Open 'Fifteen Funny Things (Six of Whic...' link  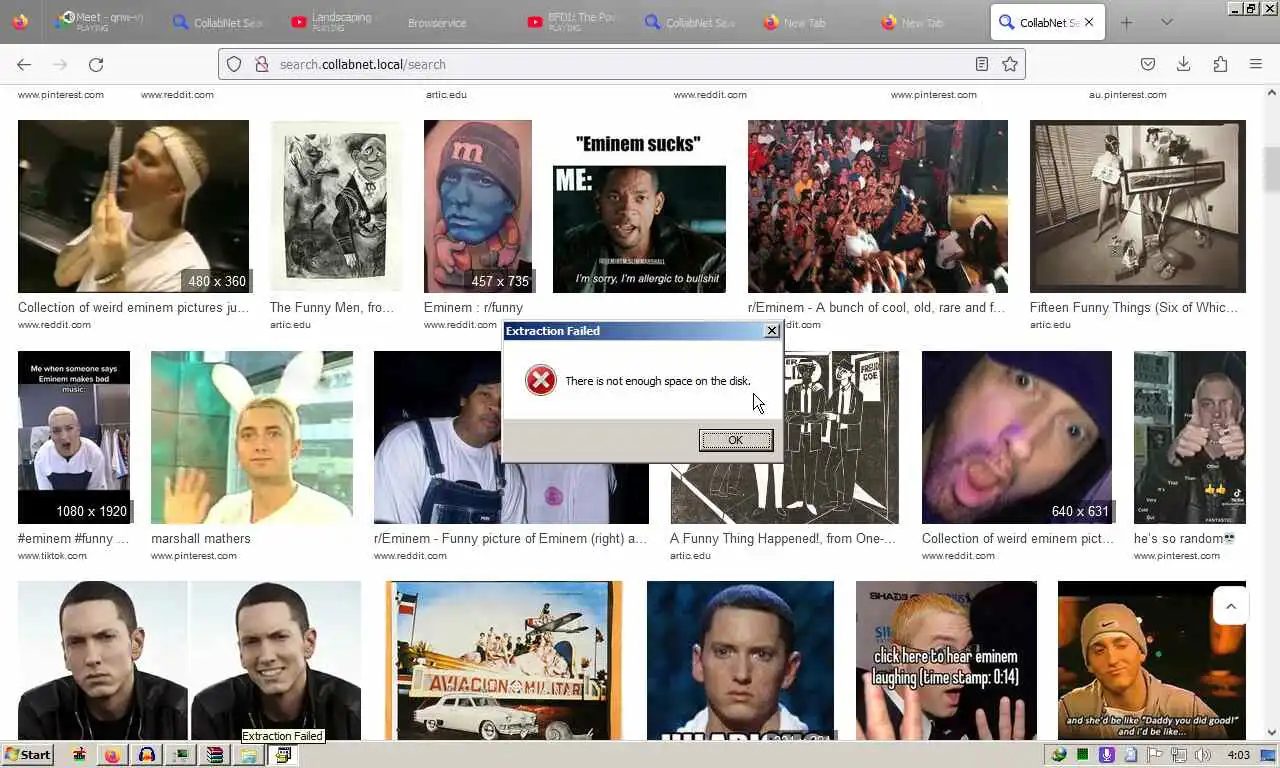coord(1134,308)
